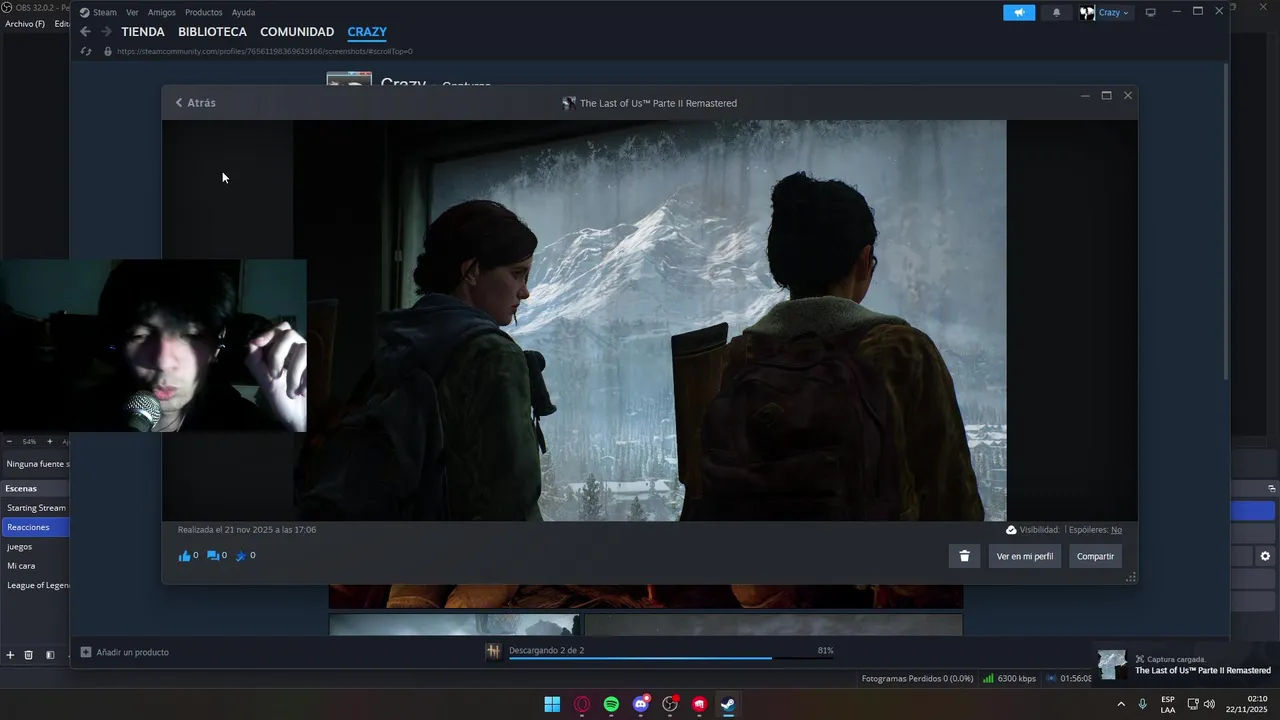The image size is (1280, 720).
Task: Zoom in OBS preview with plus
Action: point(50,441)
